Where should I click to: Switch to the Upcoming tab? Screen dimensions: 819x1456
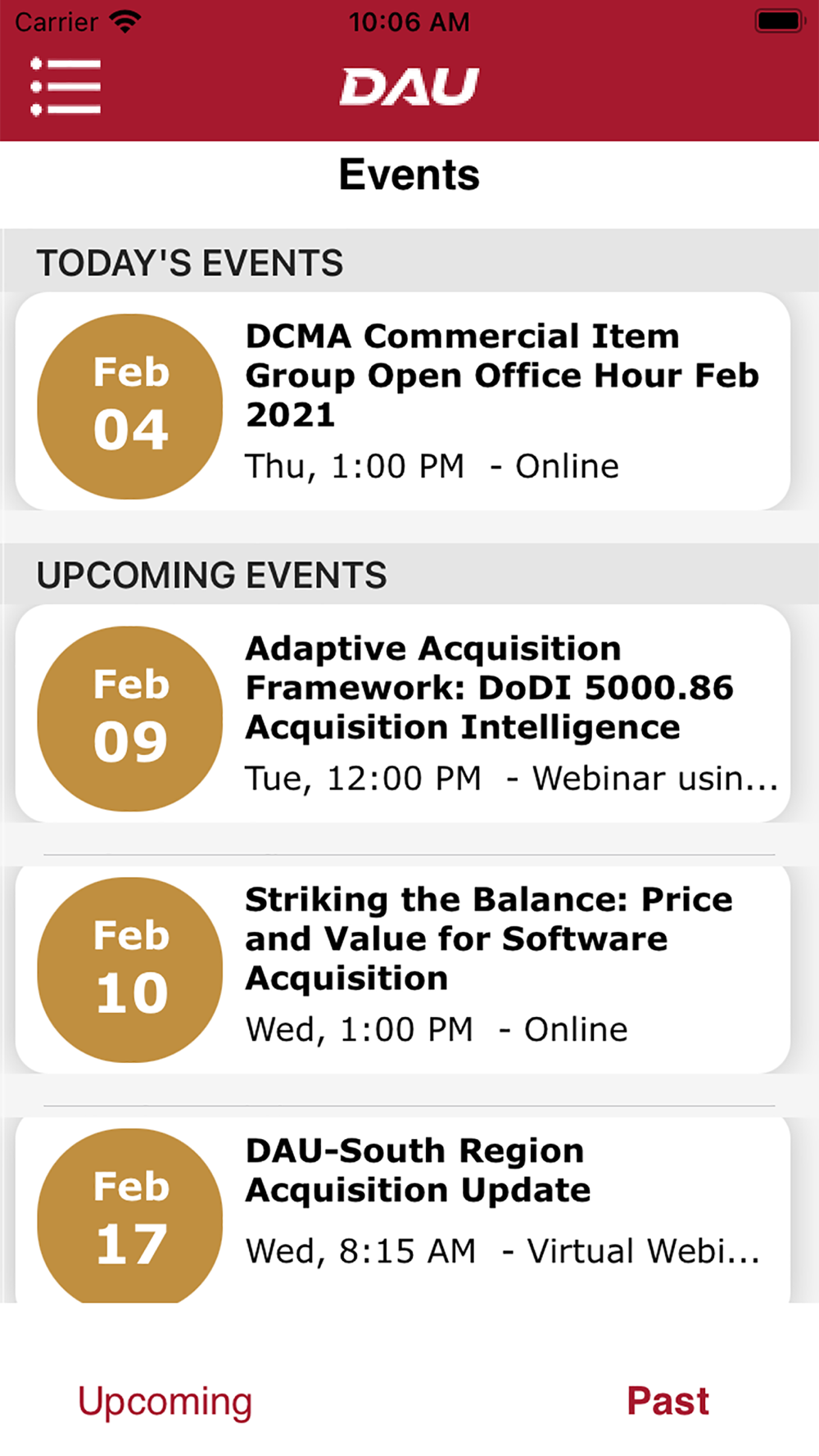tap(165, 1401)
